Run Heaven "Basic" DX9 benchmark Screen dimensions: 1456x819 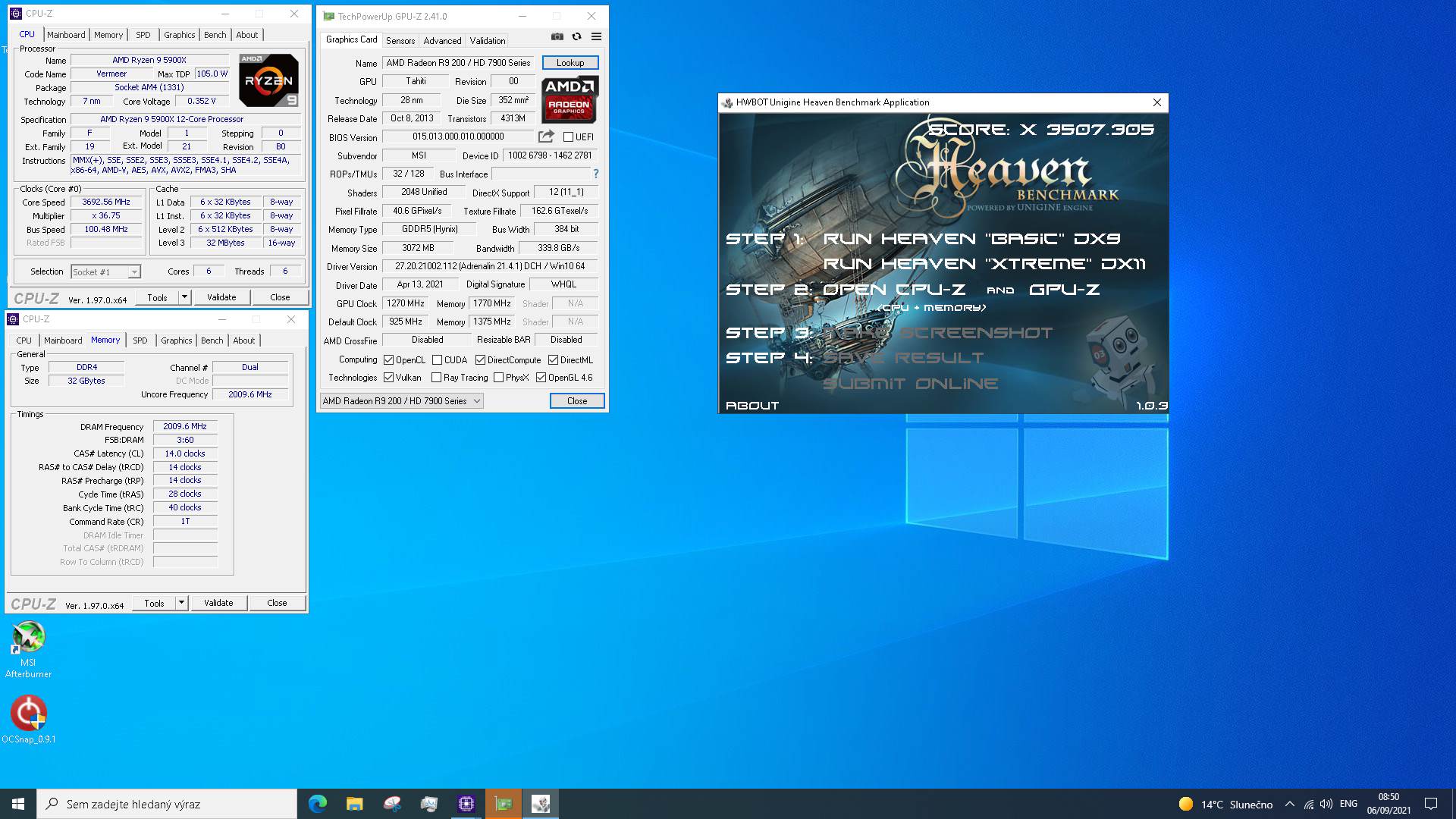[x=971, y=238]
